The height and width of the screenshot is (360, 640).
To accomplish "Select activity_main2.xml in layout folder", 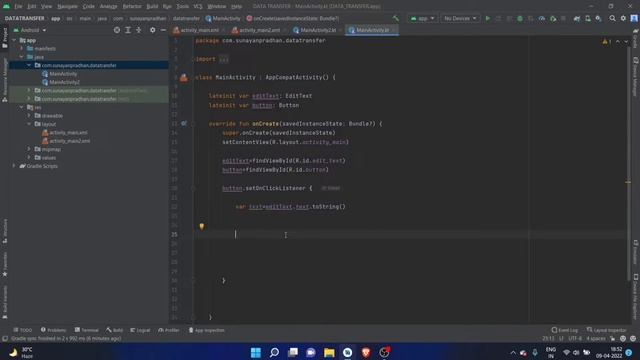I will pyautogui.click(x=69, y=141).
